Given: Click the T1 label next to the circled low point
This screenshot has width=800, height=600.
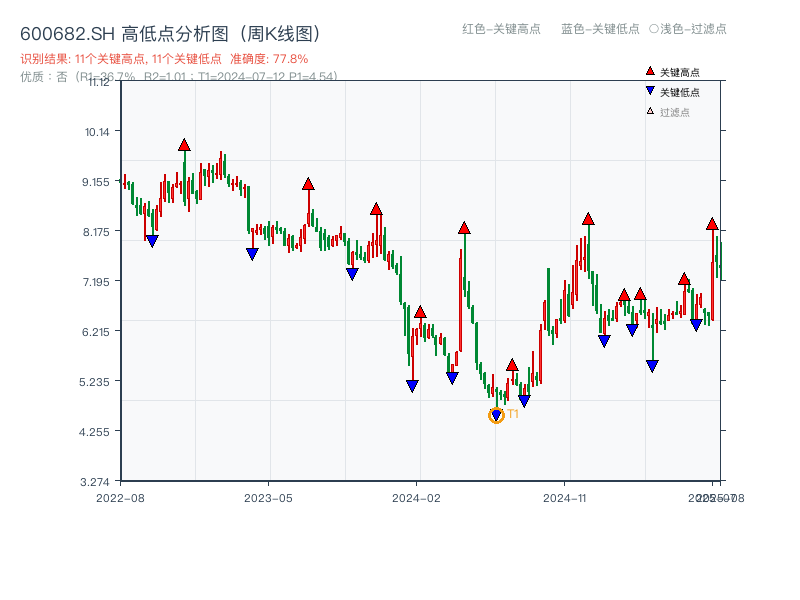Looking at the screenshot, I should coord(513,412).
